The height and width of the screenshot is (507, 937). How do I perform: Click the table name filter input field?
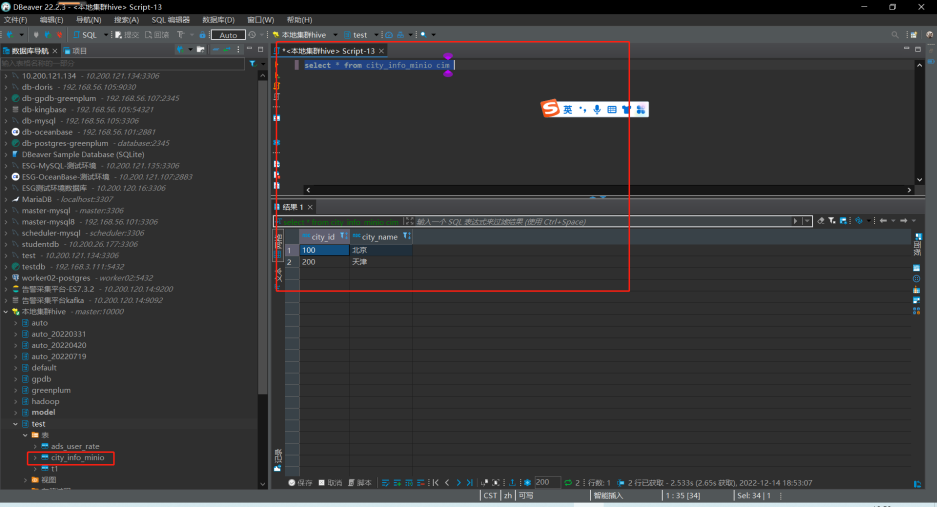pyautogui.click(x=123, y=63)
